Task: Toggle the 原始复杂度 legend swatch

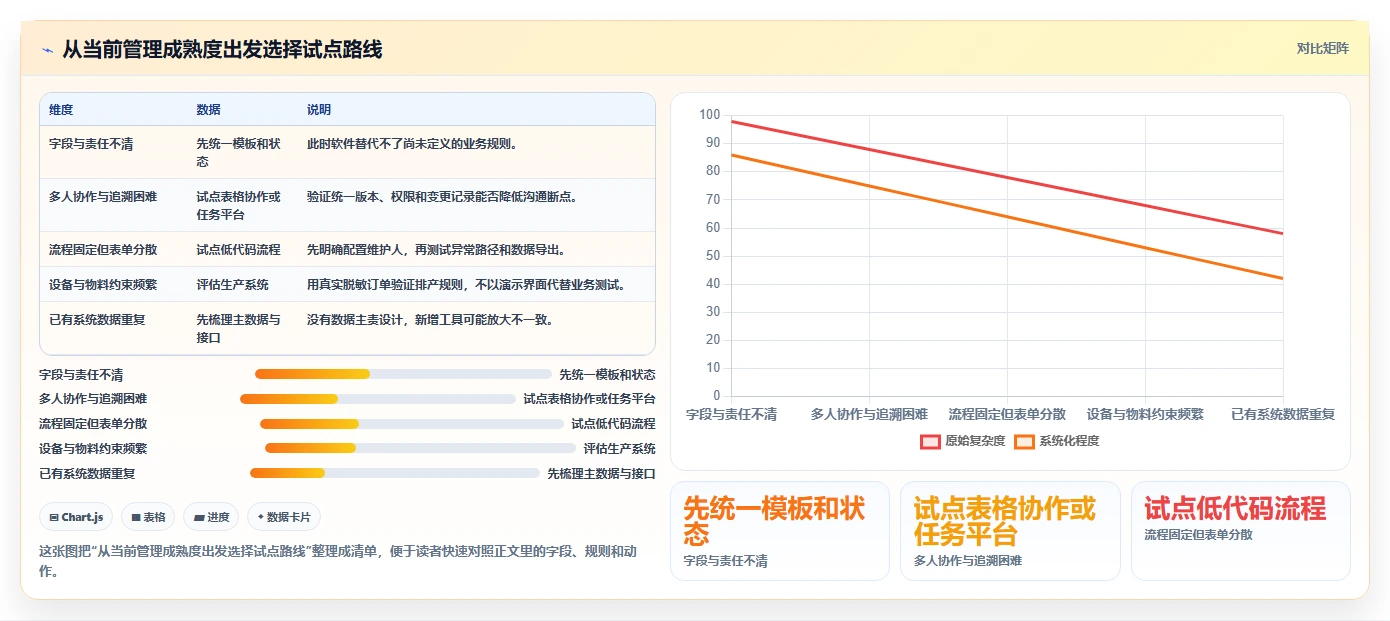Action: (931, 441)
